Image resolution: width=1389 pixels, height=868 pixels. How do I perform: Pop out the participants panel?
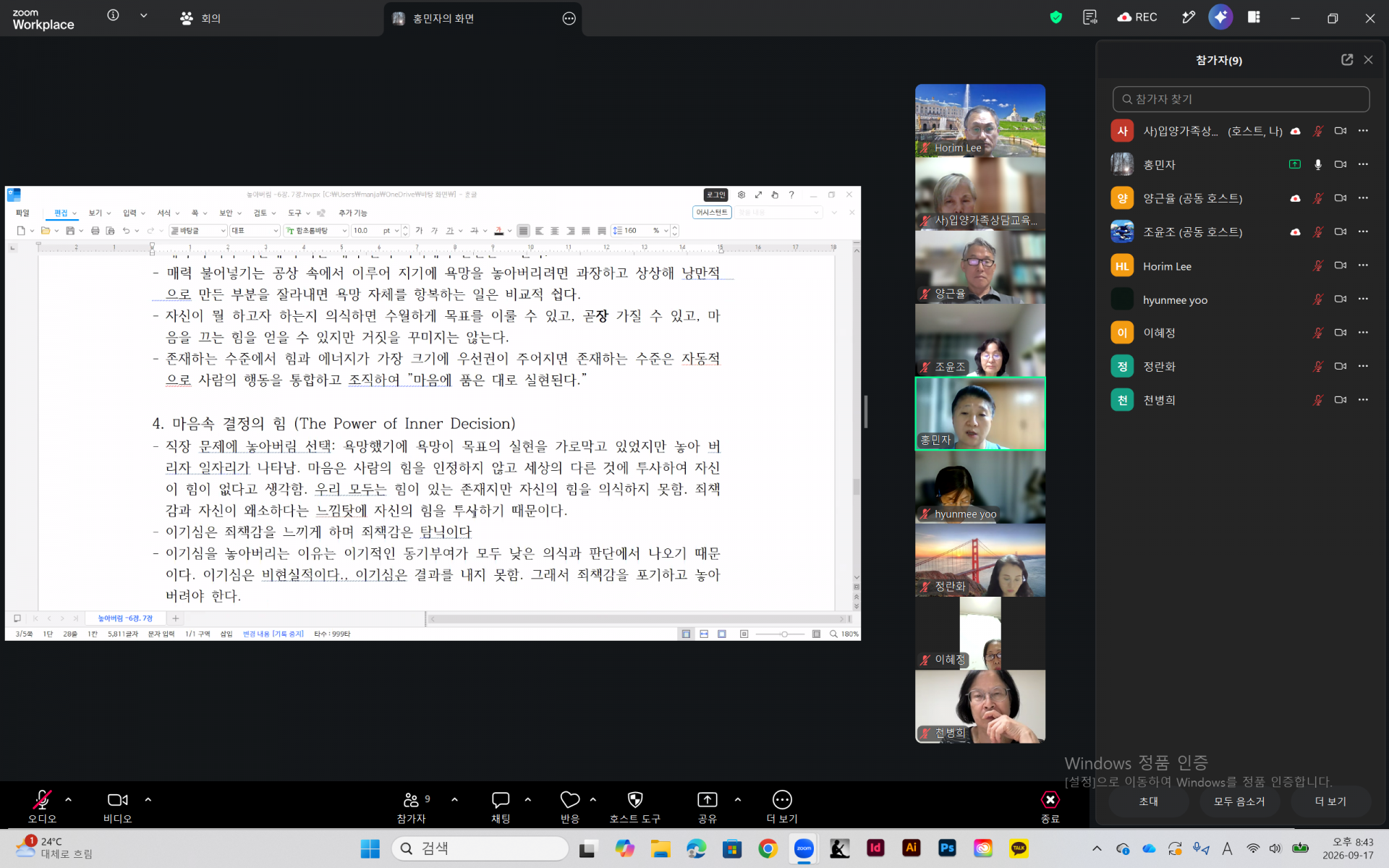(x=1347, y=60)
